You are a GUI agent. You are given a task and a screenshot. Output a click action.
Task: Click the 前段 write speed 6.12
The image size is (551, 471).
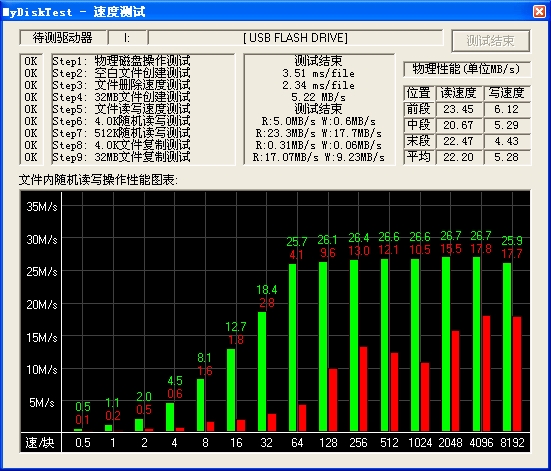pos(506,109)
